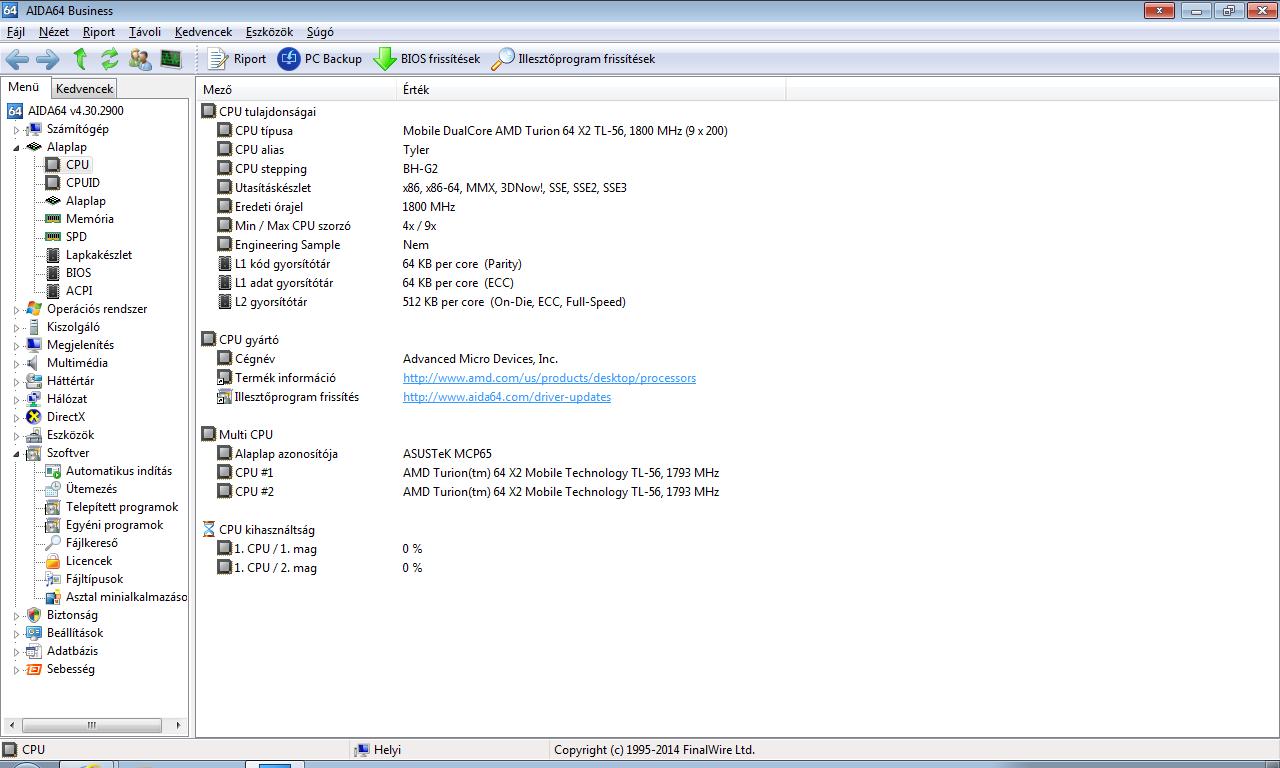Click the green Up arrow toolbar icon
This screenshot has width=1280, height=768.
pyautogui.click(x=81, y=59)
